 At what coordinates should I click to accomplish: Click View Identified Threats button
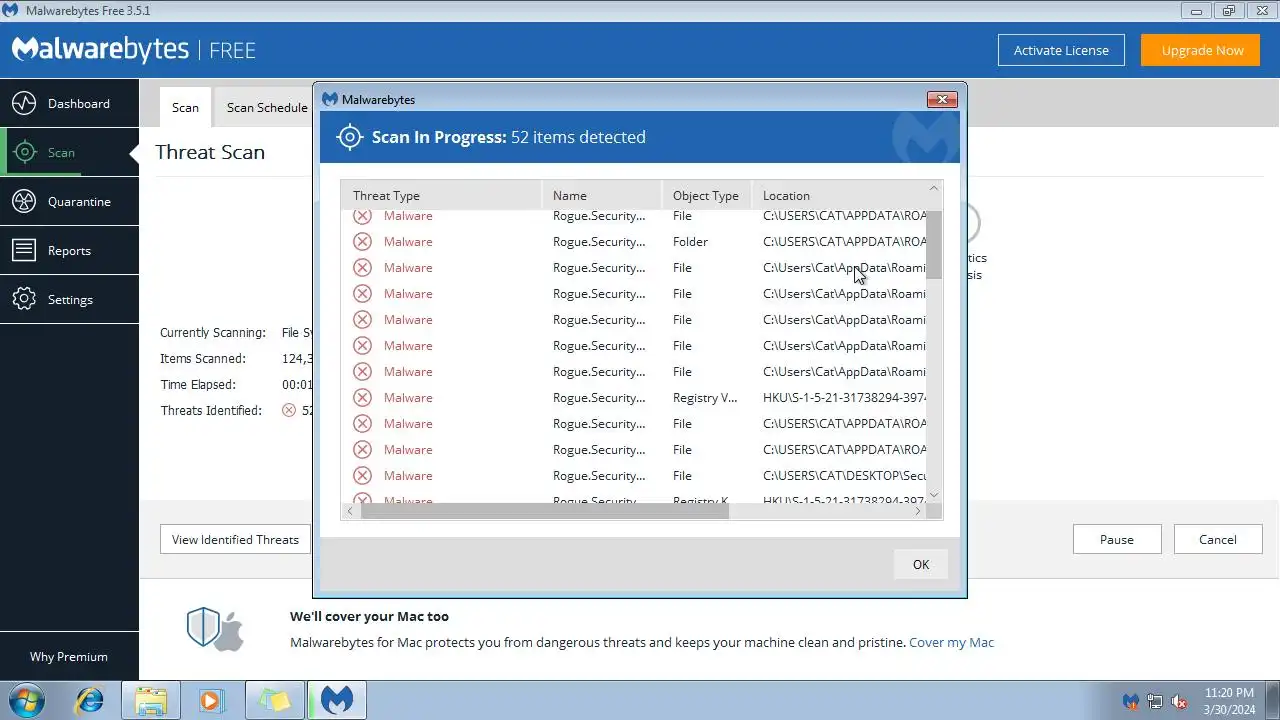coord(235,539)
